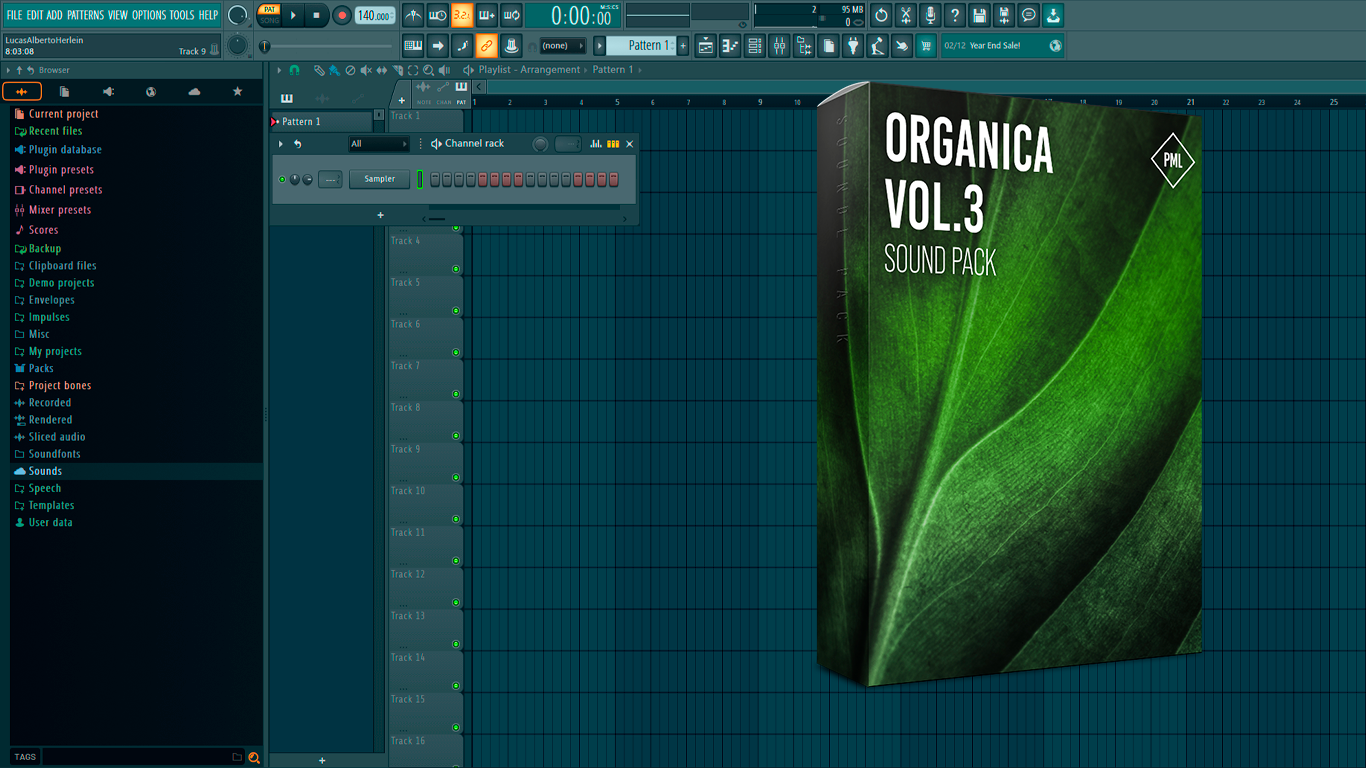Image resolution: width=1366 pixels, height=768 pixels.
Task: Click the microphone one-click recording icon
Action: point(930,15)
